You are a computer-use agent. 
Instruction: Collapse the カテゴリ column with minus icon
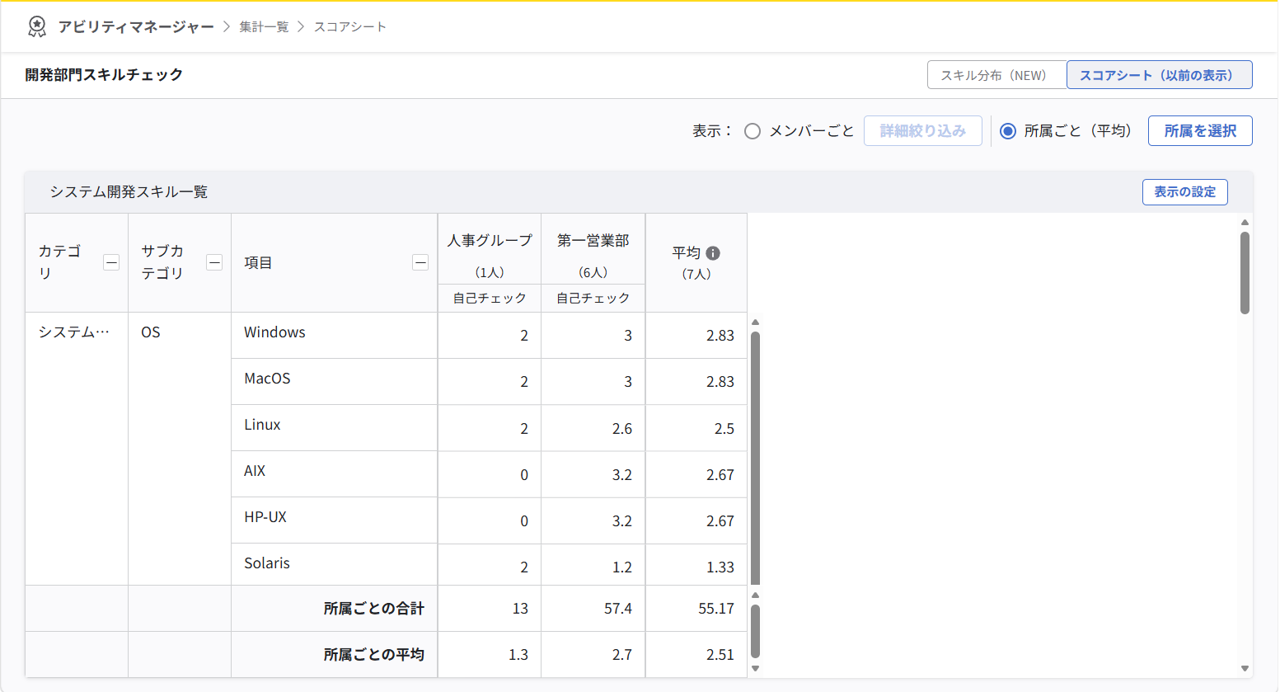(x=111, y=263)
